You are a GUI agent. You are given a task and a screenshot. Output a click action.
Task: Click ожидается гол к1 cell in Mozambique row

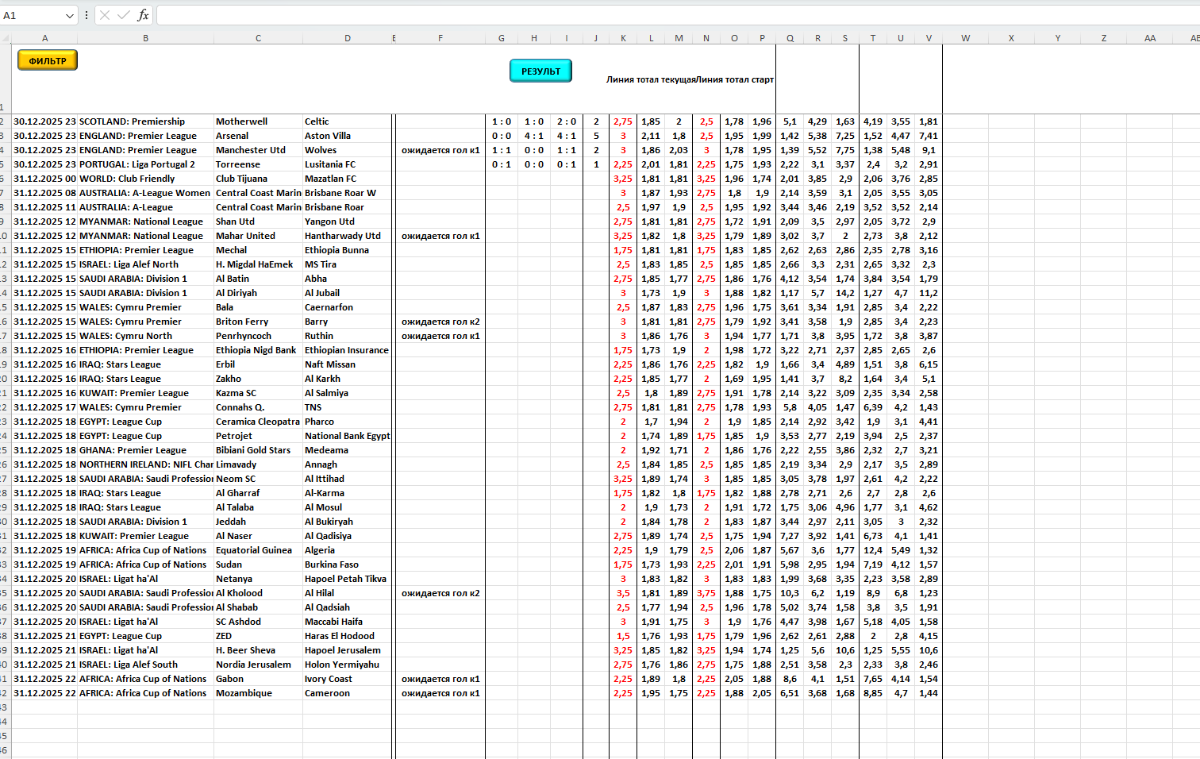pyautogui.click(x=441, y=693)
